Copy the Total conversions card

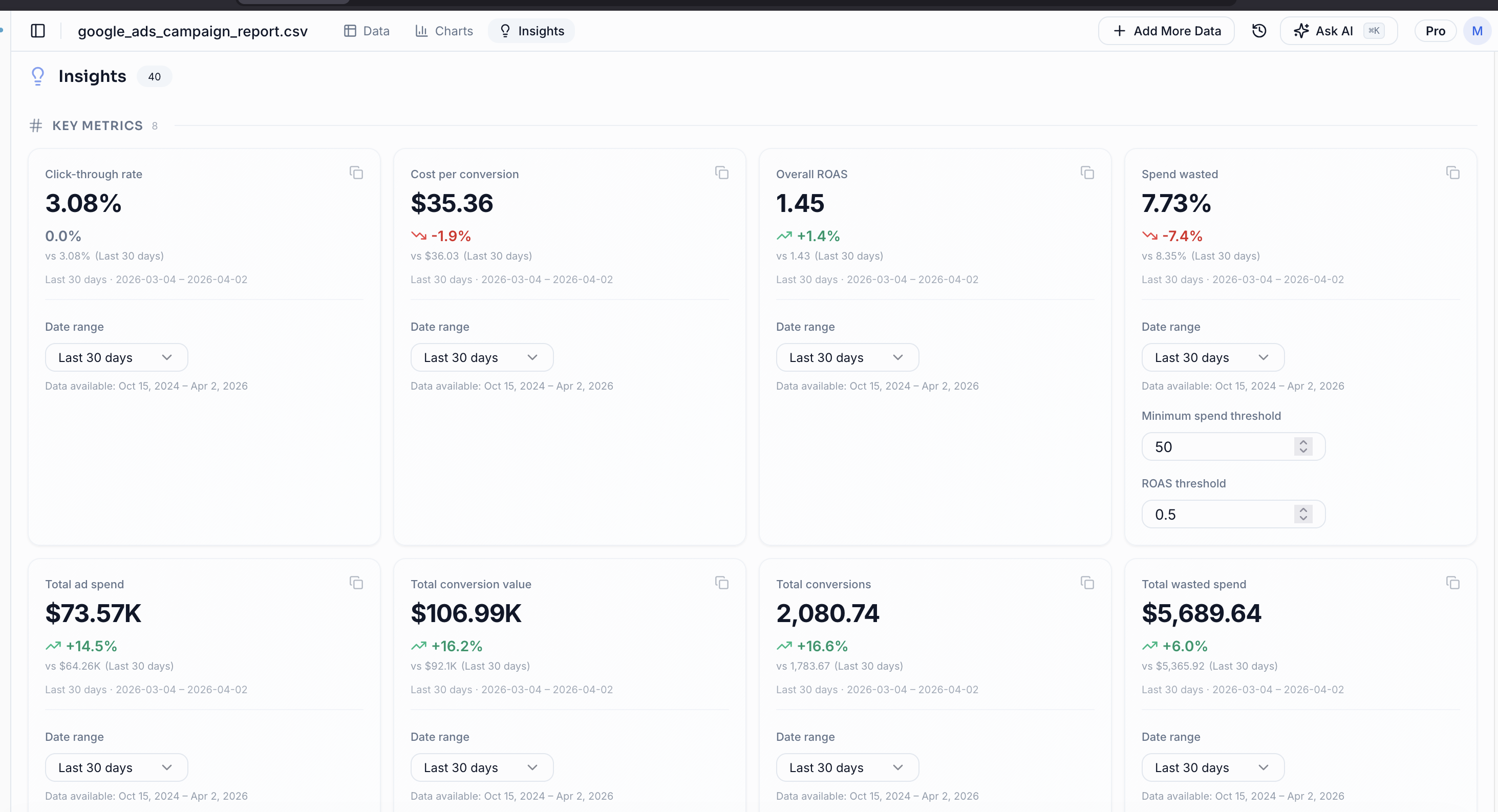coord(1087,582)
